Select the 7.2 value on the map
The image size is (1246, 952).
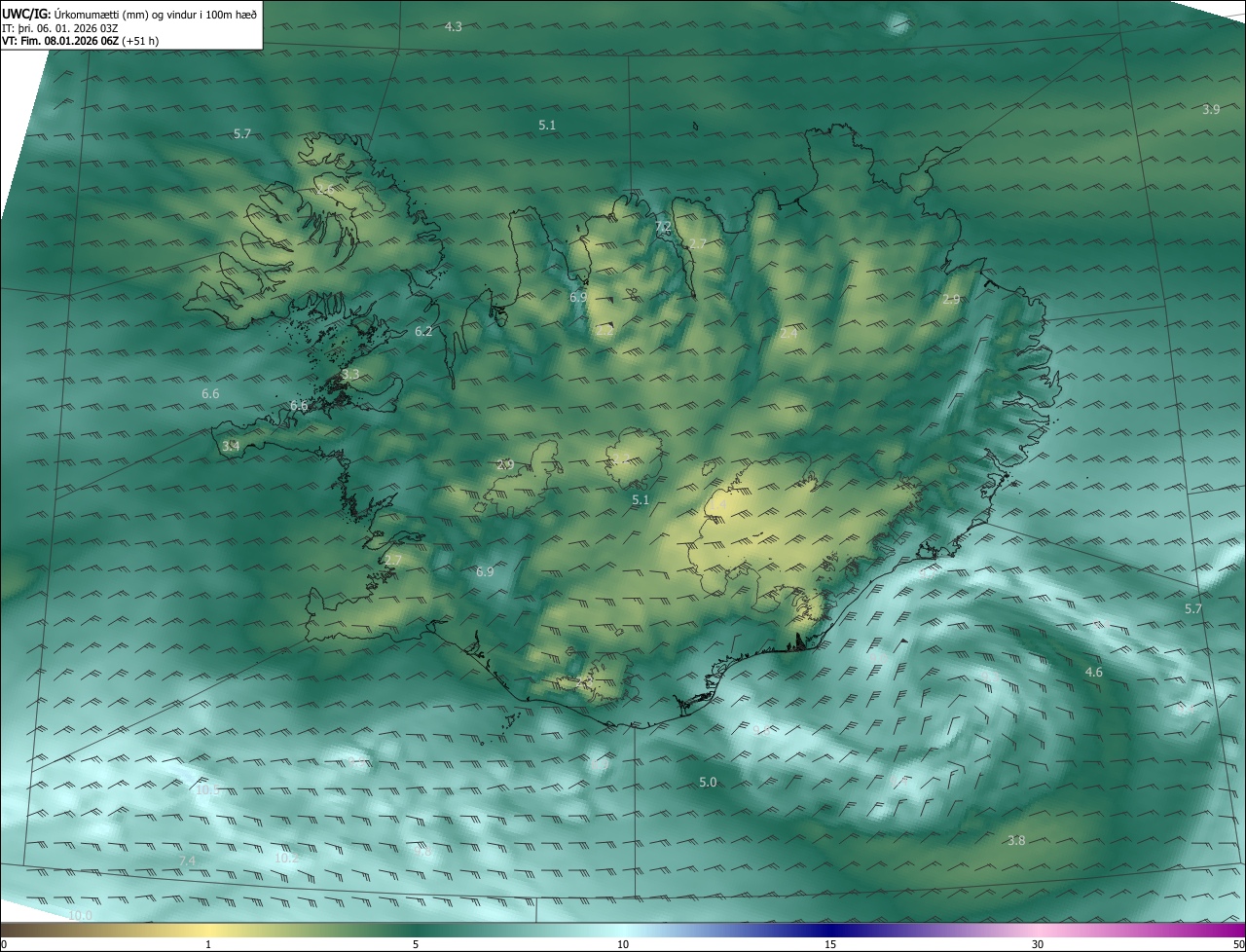click(663, 226)
